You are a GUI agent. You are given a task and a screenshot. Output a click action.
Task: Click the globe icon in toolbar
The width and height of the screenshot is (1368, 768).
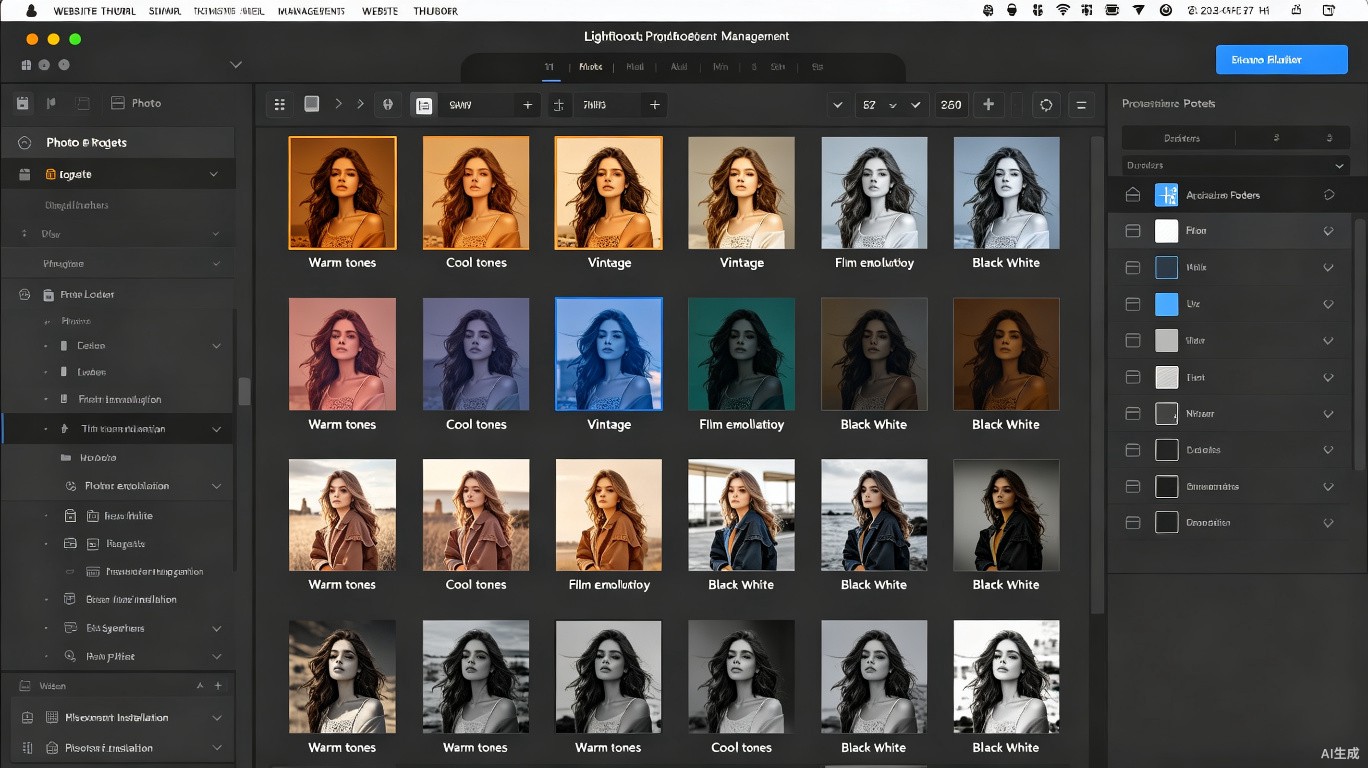388,104
